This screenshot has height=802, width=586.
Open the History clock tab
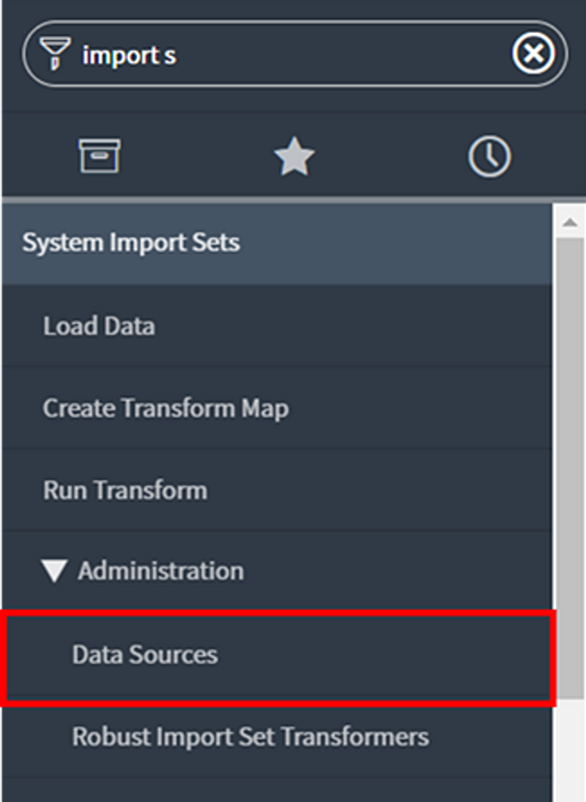point(489,156)
